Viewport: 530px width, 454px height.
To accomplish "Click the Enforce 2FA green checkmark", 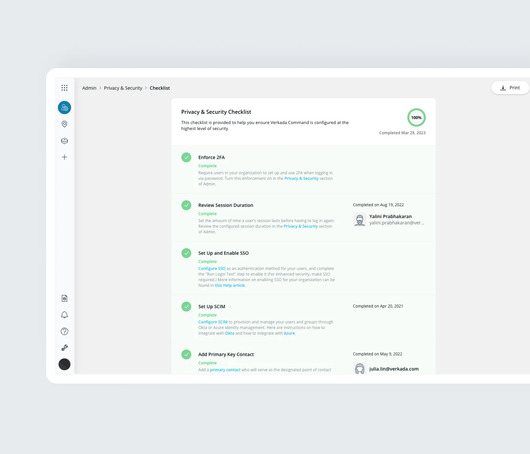I will pyautogui.click(x=186, y=157).
